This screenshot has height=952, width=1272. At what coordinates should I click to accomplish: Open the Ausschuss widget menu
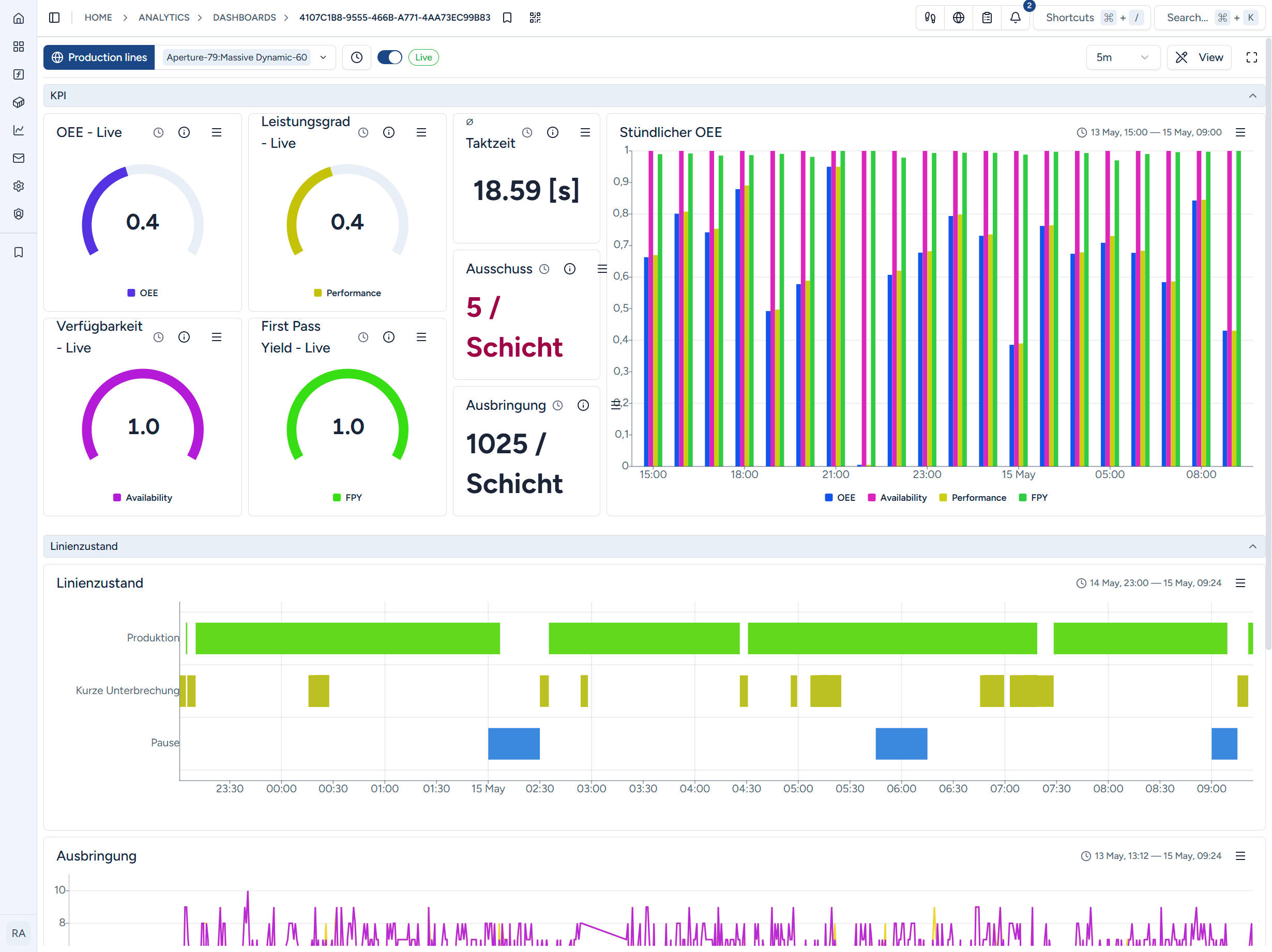(602, 269)
